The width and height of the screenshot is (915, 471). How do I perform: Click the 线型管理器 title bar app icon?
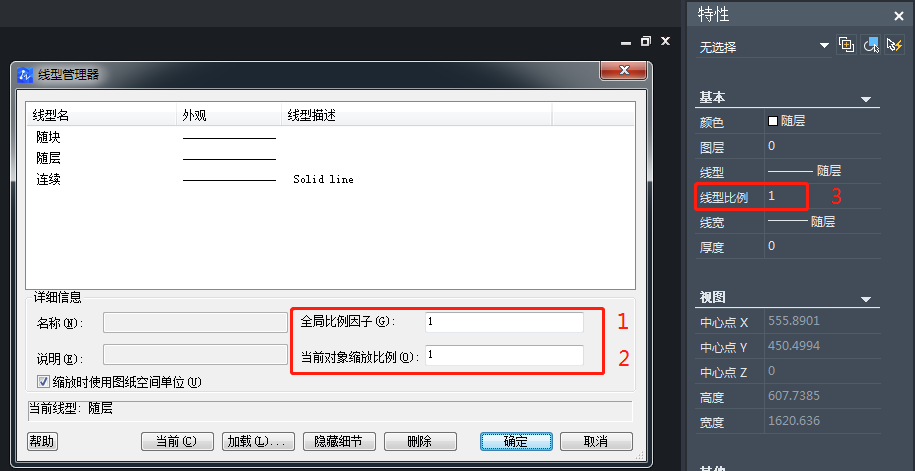(x=26, y=75)
